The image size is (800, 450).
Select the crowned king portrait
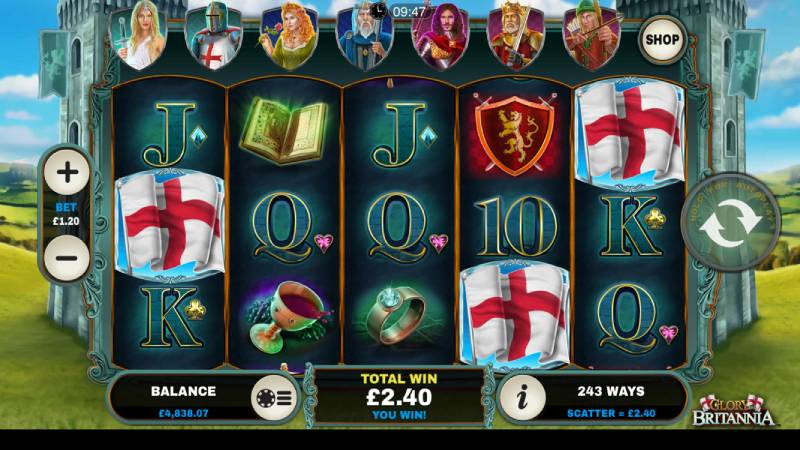point(515,37)
